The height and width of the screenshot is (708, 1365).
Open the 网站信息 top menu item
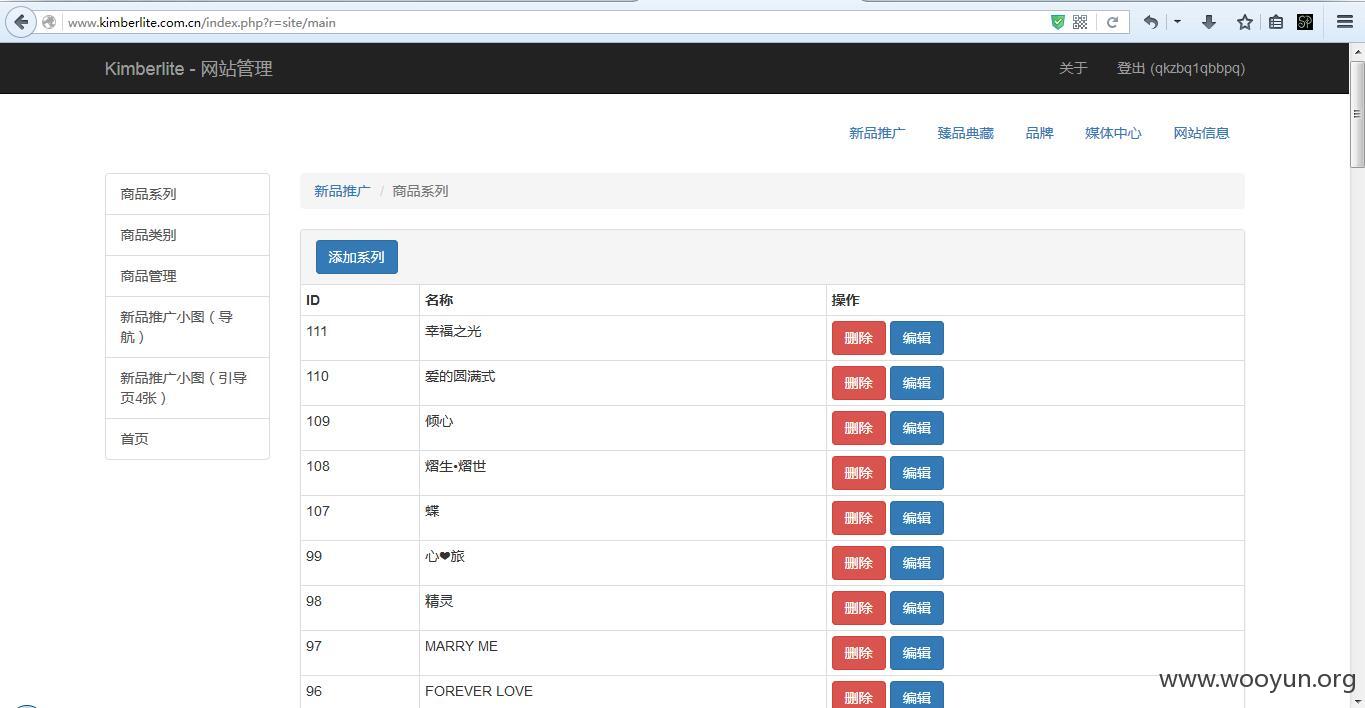click(x=1201, y=133)
